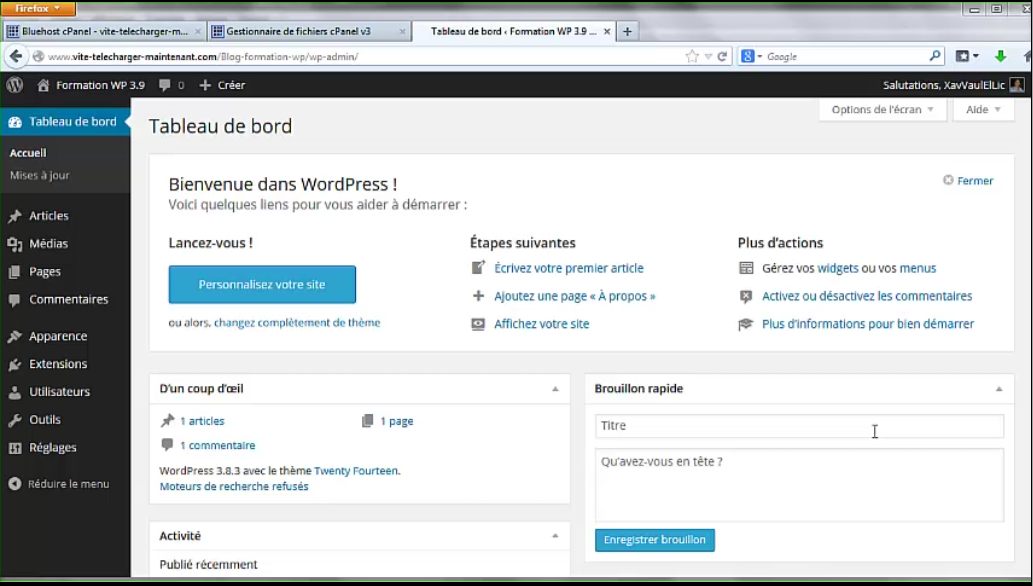
Task: Click the Réglages sliders icon in sidebar
Action: (14, 448)
